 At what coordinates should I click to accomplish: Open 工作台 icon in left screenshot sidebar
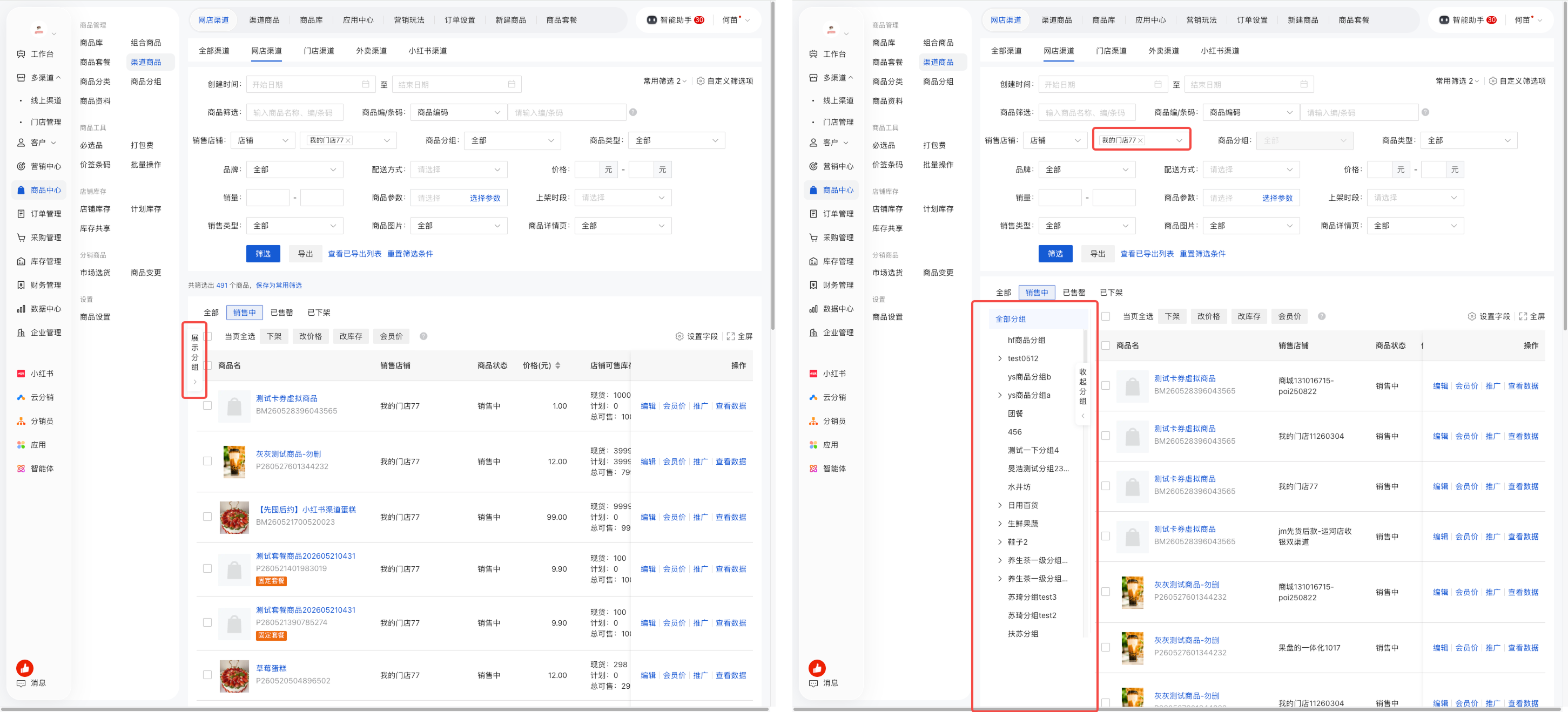point(21,54)
